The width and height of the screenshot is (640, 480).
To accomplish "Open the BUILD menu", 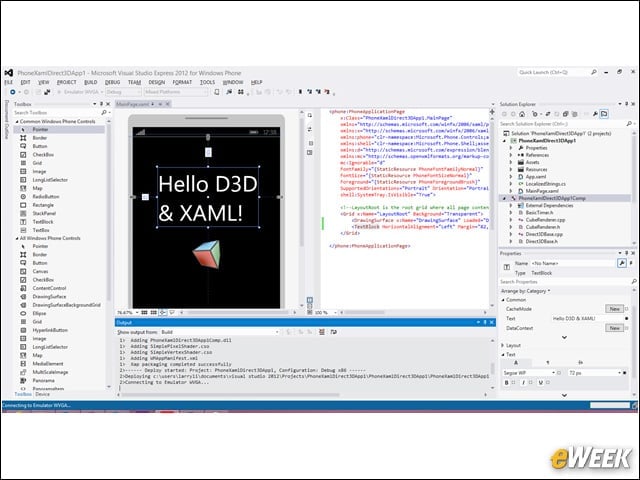I will click(x=91, y=82).
